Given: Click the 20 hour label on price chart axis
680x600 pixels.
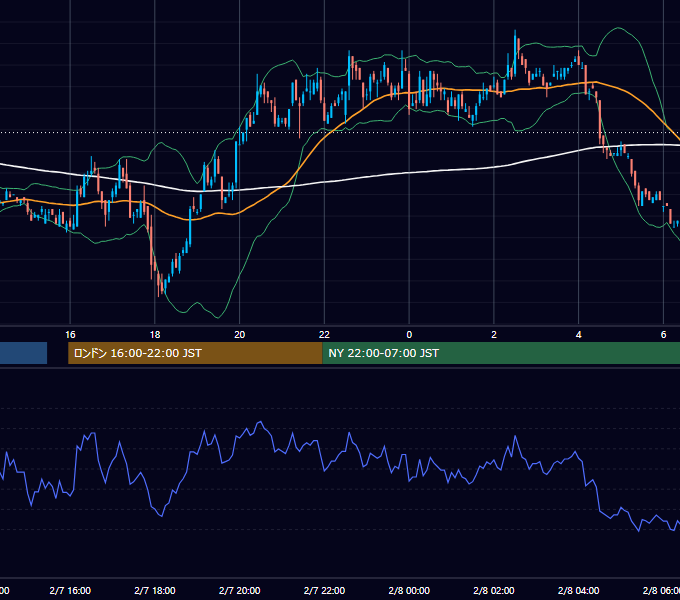Looking at the screenshot, I should 239,335.
